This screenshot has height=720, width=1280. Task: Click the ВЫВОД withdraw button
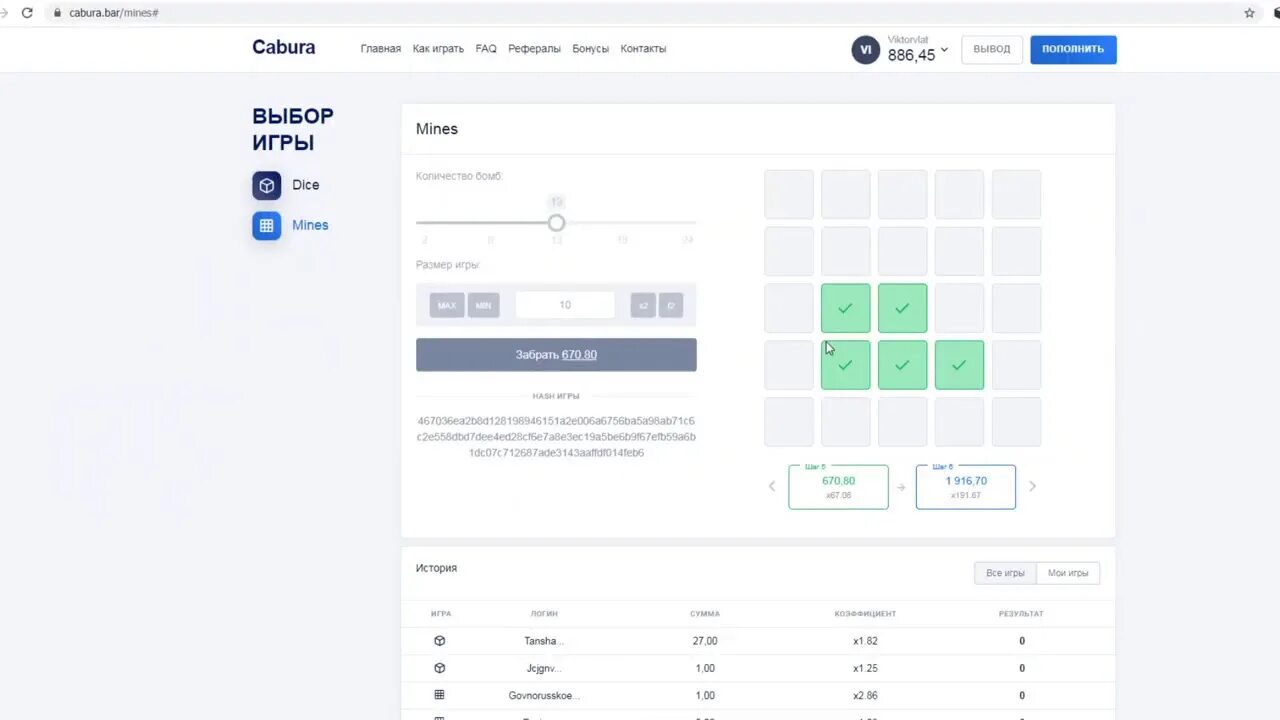992,49
